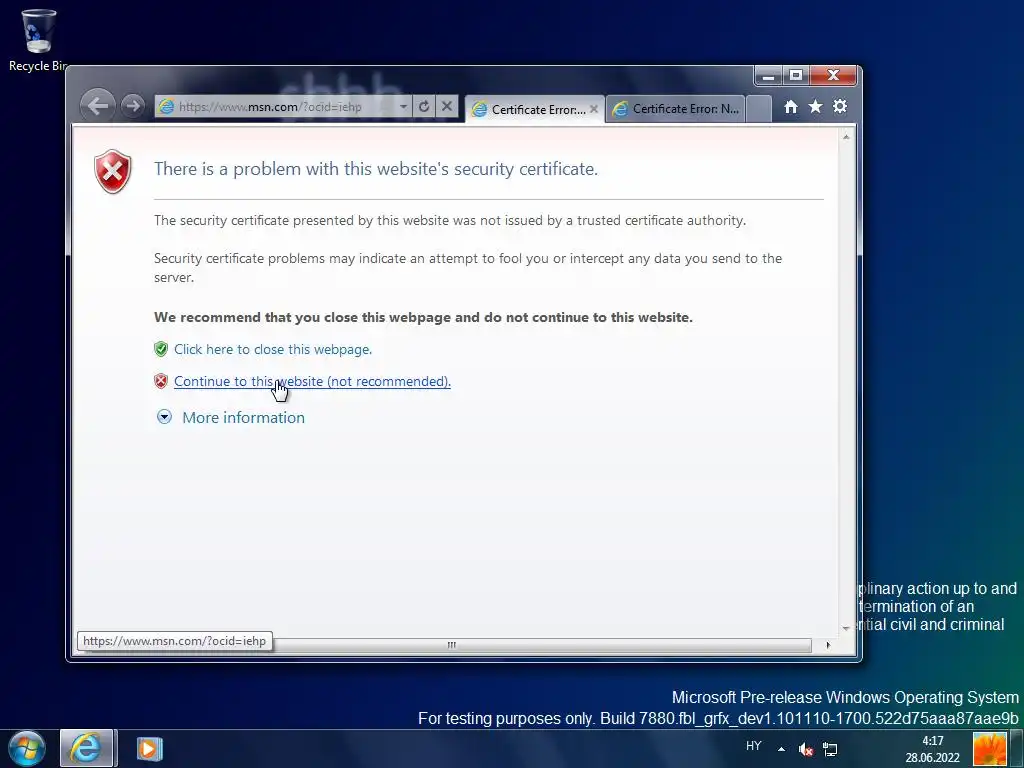Show hidden tray icons arrow
The width and height of the screenshot is (1024, 768).
781,749
